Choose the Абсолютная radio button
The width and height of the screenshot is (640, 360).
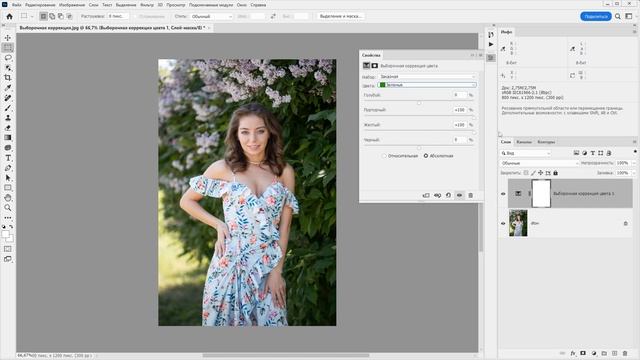coord(426,156)
